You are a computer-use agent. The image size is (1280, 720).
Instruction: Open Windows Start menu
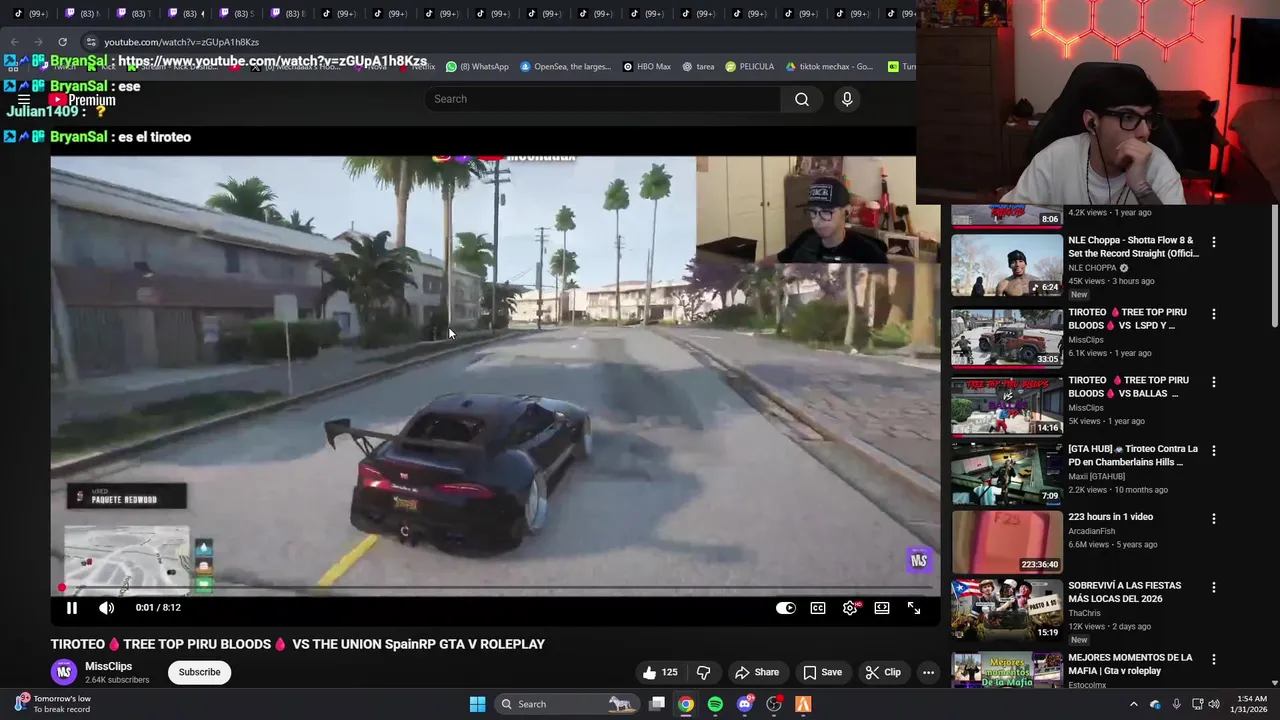click(477, 704)
